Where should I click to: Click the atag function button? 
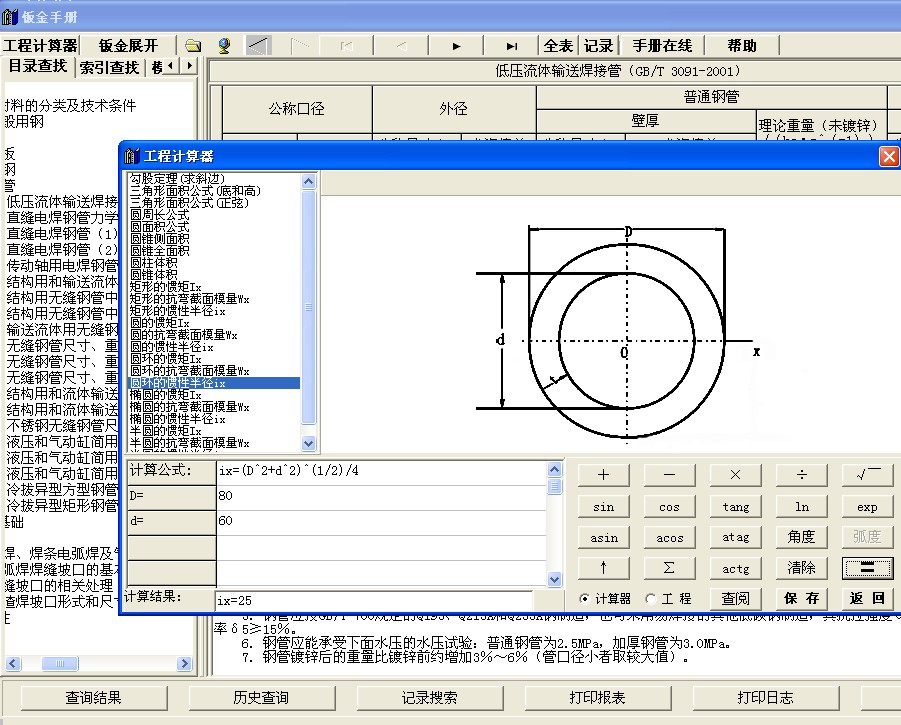[736, 538]
